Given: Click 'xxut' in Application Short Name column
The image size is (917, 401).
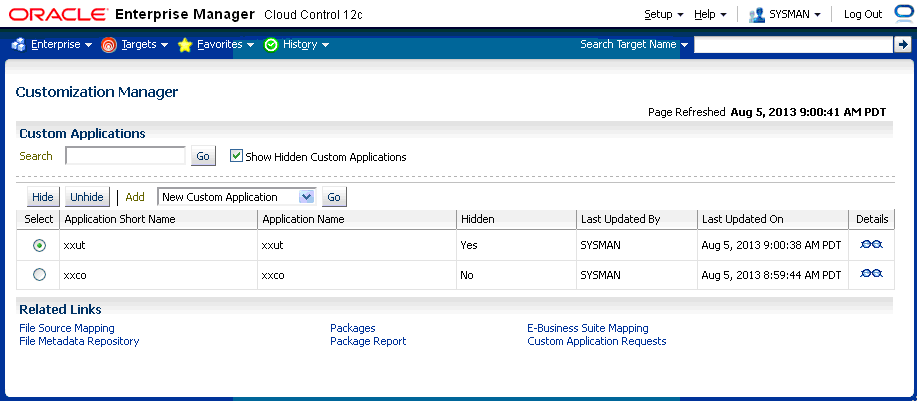Looking at the screenshot, I should (74, 246).
